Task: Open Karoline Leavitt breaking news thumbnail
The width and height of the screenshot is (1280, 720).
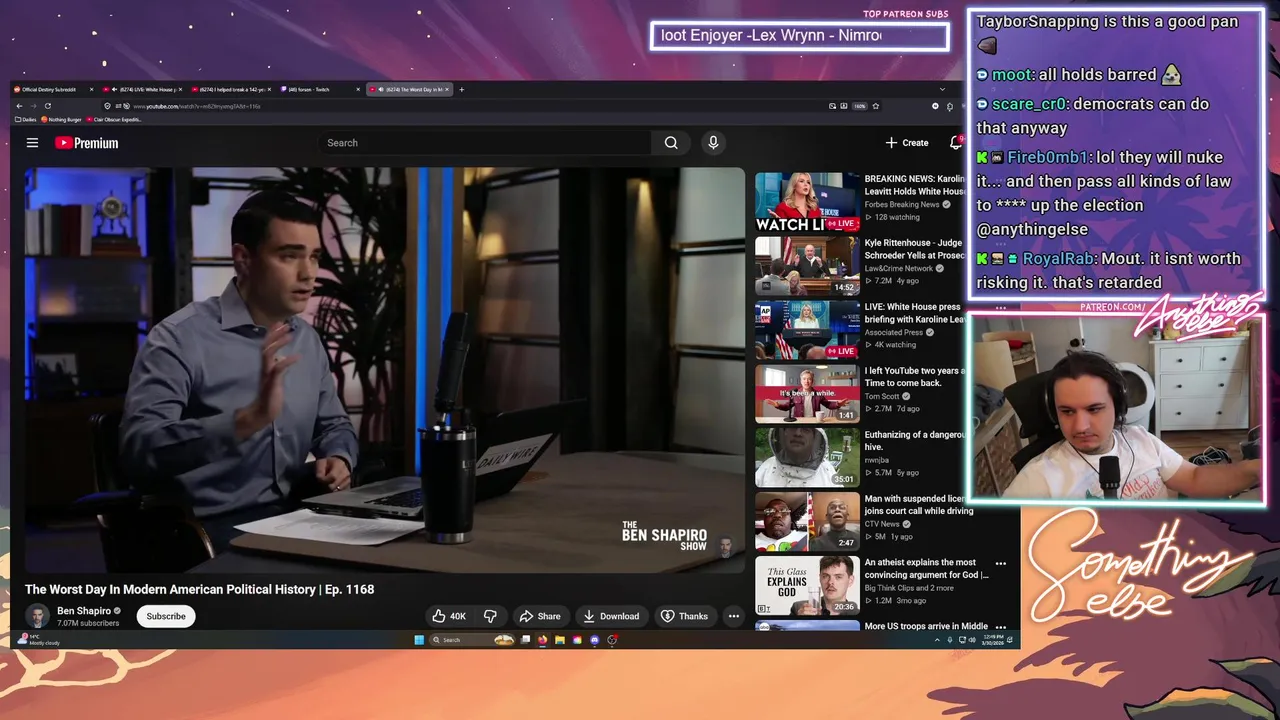Action: 807,202
